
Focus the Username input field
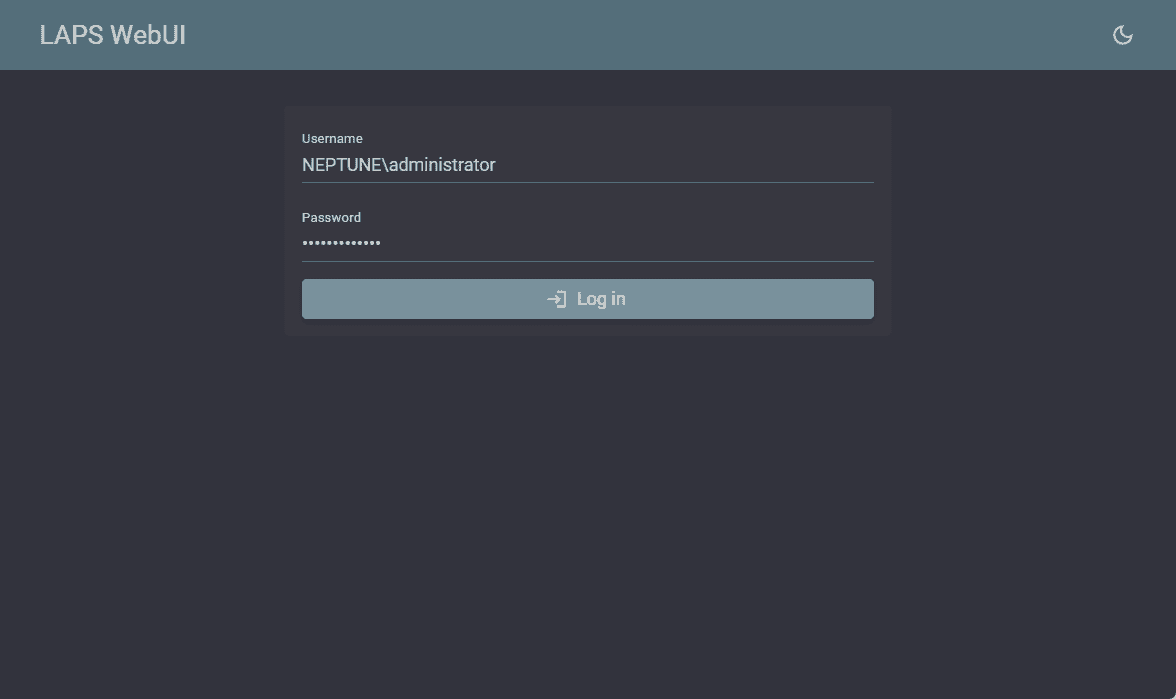click(587, 165)
